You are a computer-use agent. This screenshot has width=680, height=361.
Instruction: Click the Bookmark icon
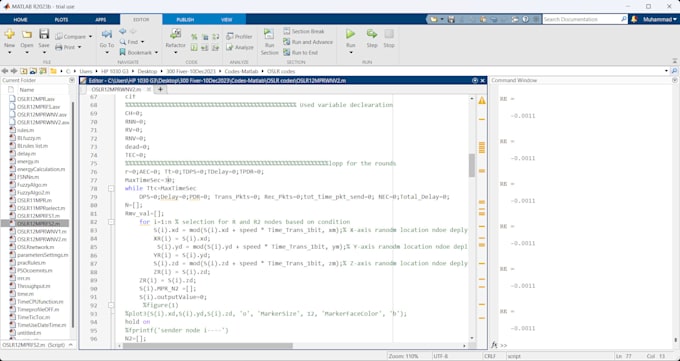tap(123, 53)
